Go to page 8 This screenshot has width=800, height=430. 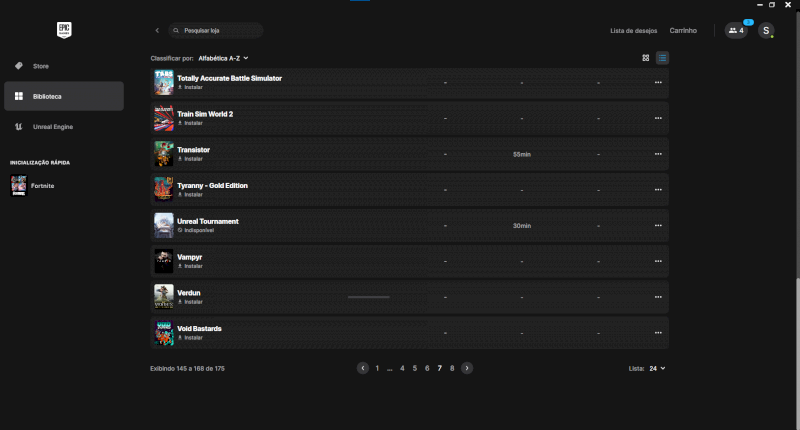click(452, 368)
